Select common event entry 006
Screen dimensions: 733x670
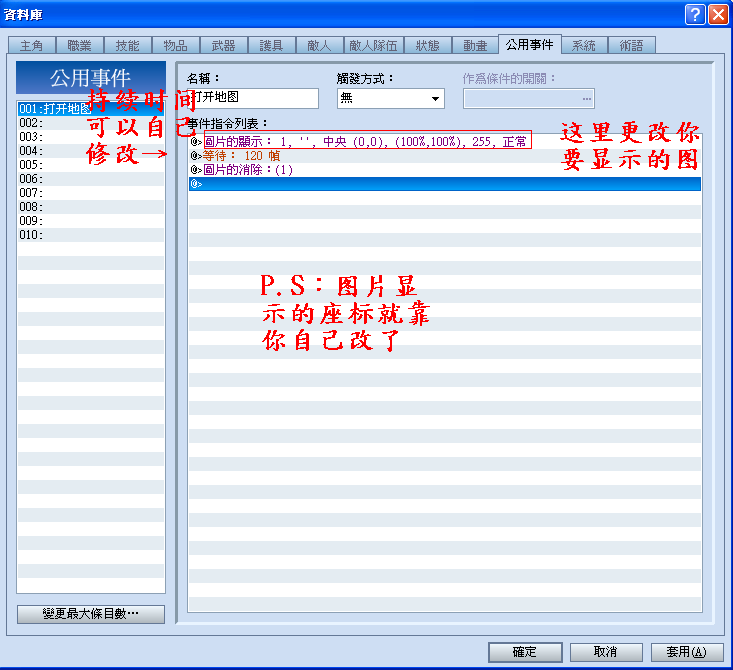pos(91,179)
